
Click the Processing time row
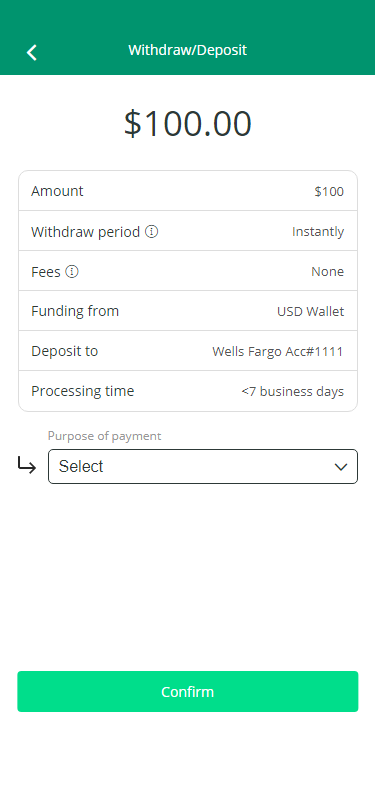point(188,391)
